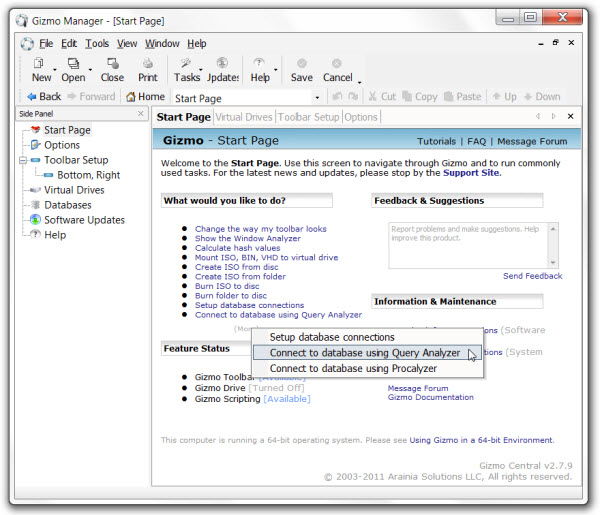Open the Tasks dropdown arrow
600x515 pixels.
click(x=201, y=70)
